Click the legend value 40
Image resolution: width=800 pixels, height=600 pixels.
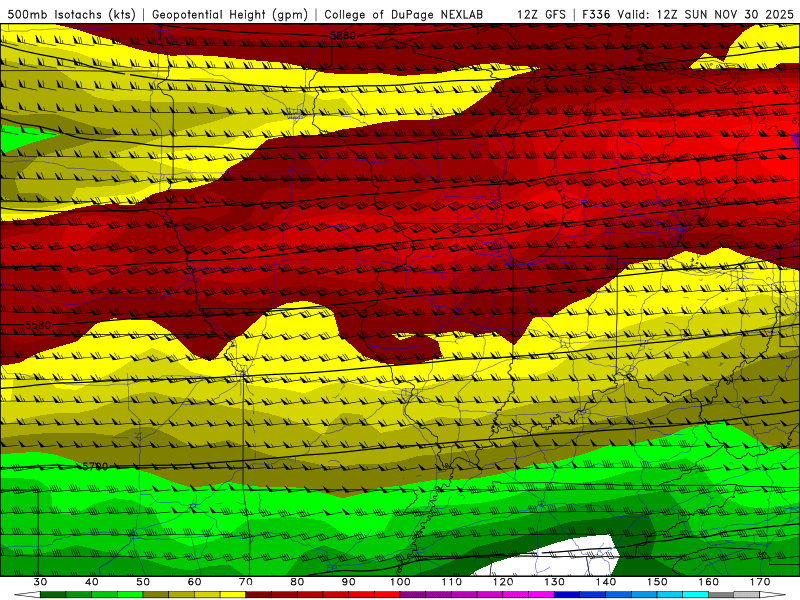pyautogui.click(x=92, y=582)
